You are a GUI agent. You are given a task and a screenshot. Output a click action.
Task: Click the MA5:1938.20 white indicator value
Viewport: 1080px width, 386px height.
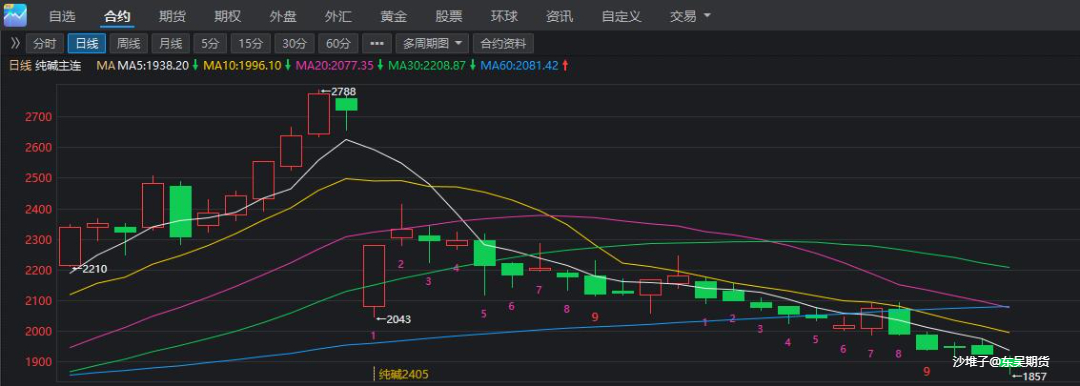point(153,65)
